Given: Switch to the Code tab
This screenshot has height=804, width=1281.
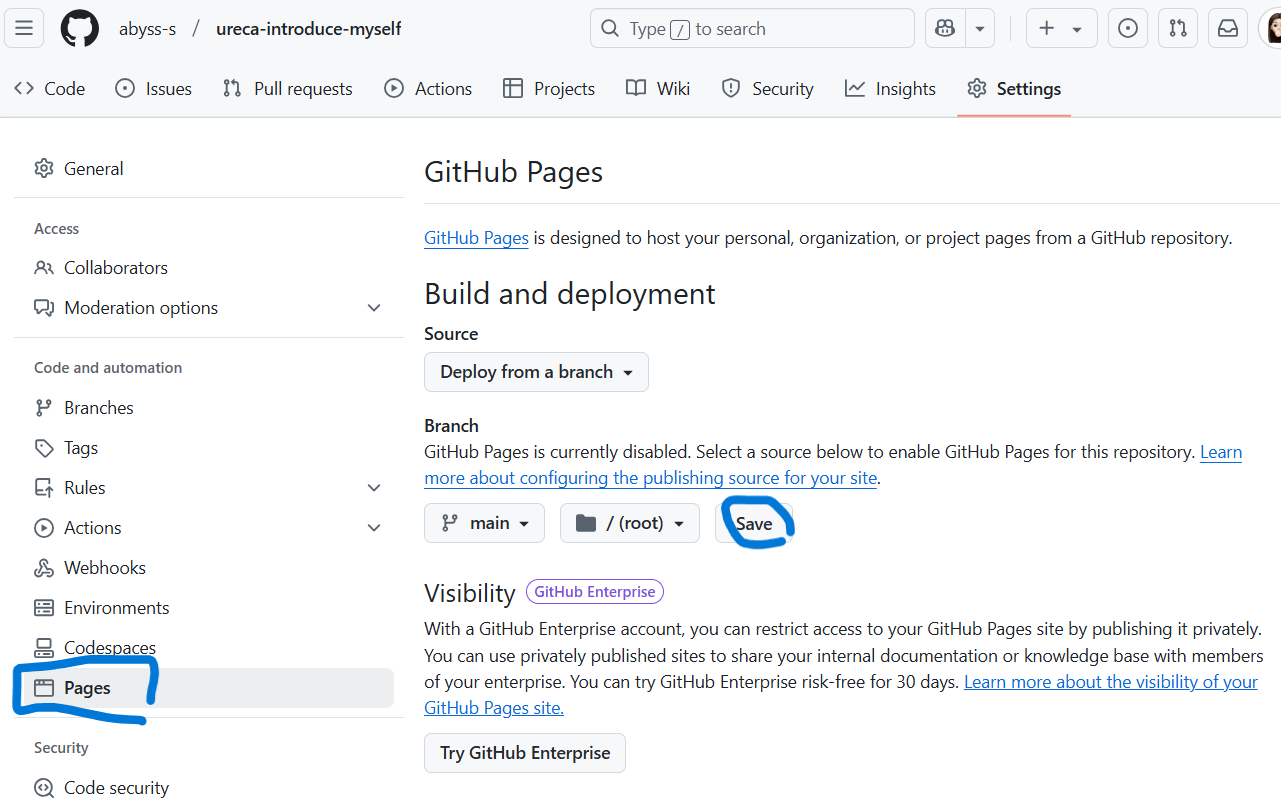Looking at the screenshot, I should coord(50,88).
